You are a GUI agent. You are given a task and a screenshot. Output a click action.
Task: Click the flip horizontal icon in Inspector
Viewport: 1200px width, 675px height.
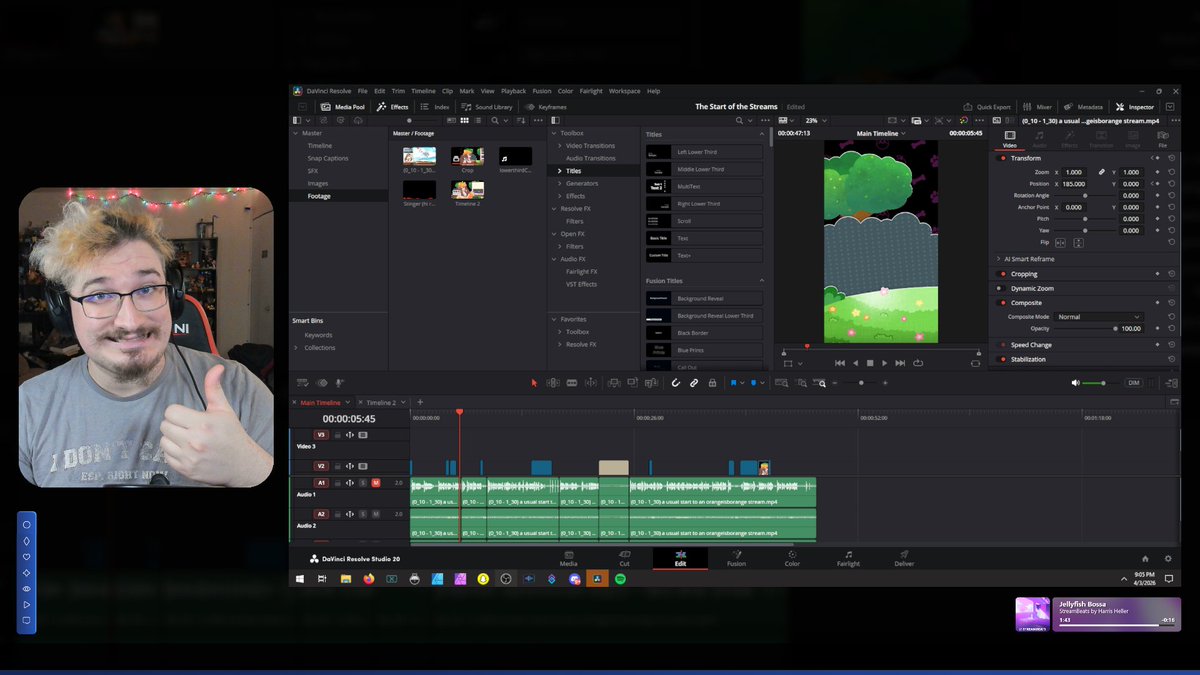(1059, 243)
